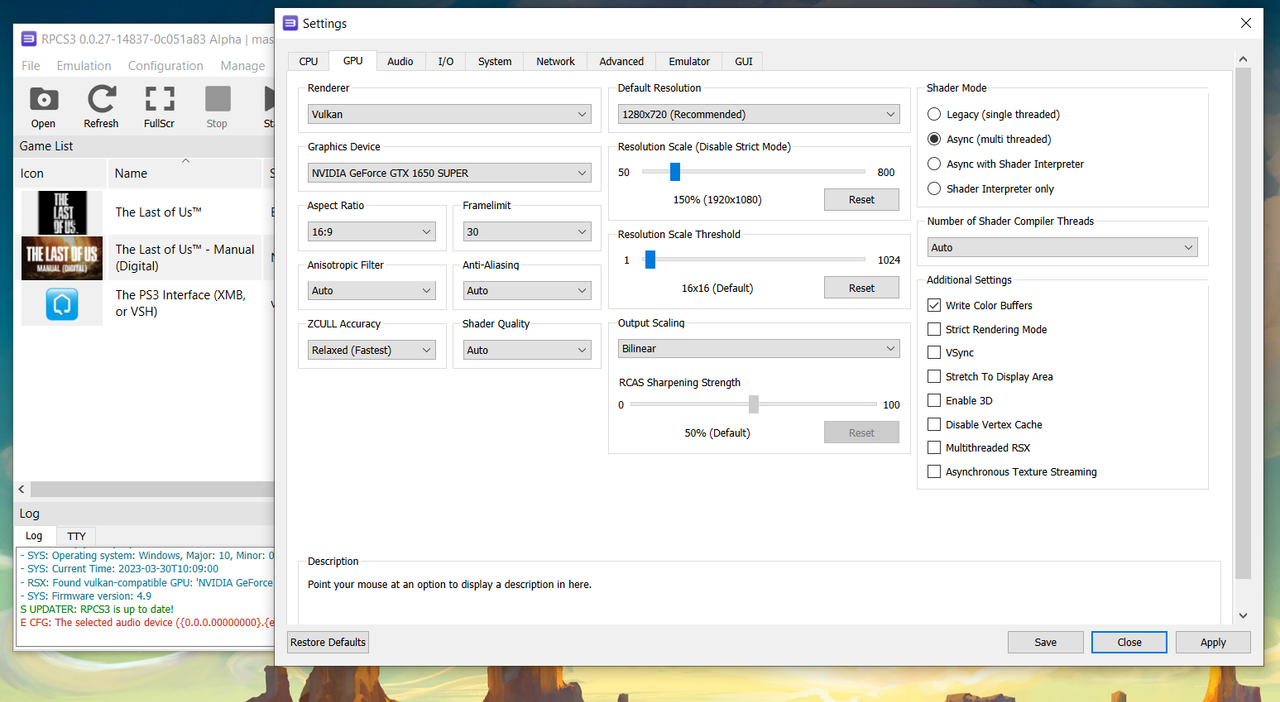1280x702 pixels.
Task: Open the Renderer dropdown showing Vulkan
Action: coord(450,115)
